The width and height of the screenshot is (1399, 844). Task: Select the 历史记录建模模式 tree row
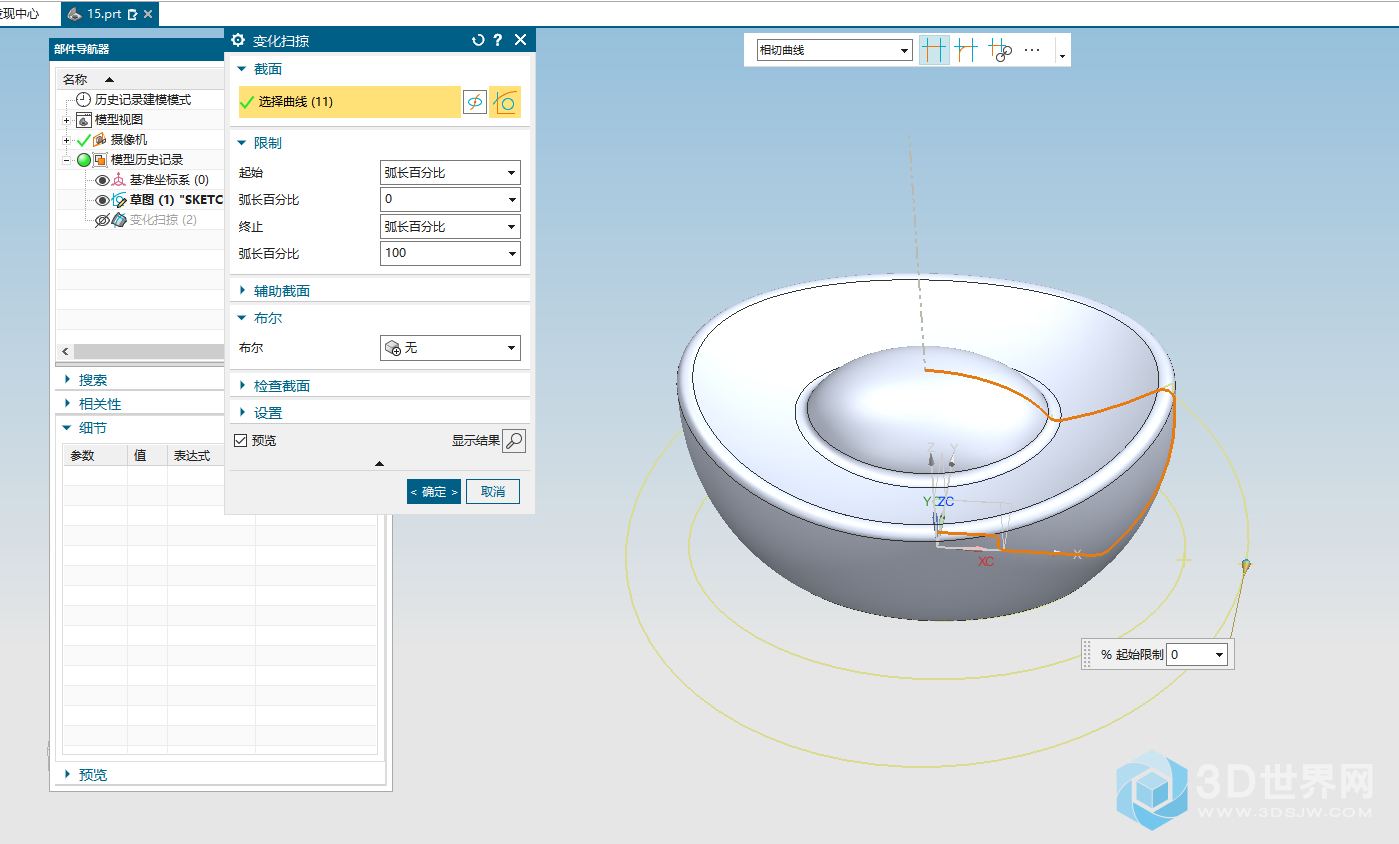click(140, 100)
